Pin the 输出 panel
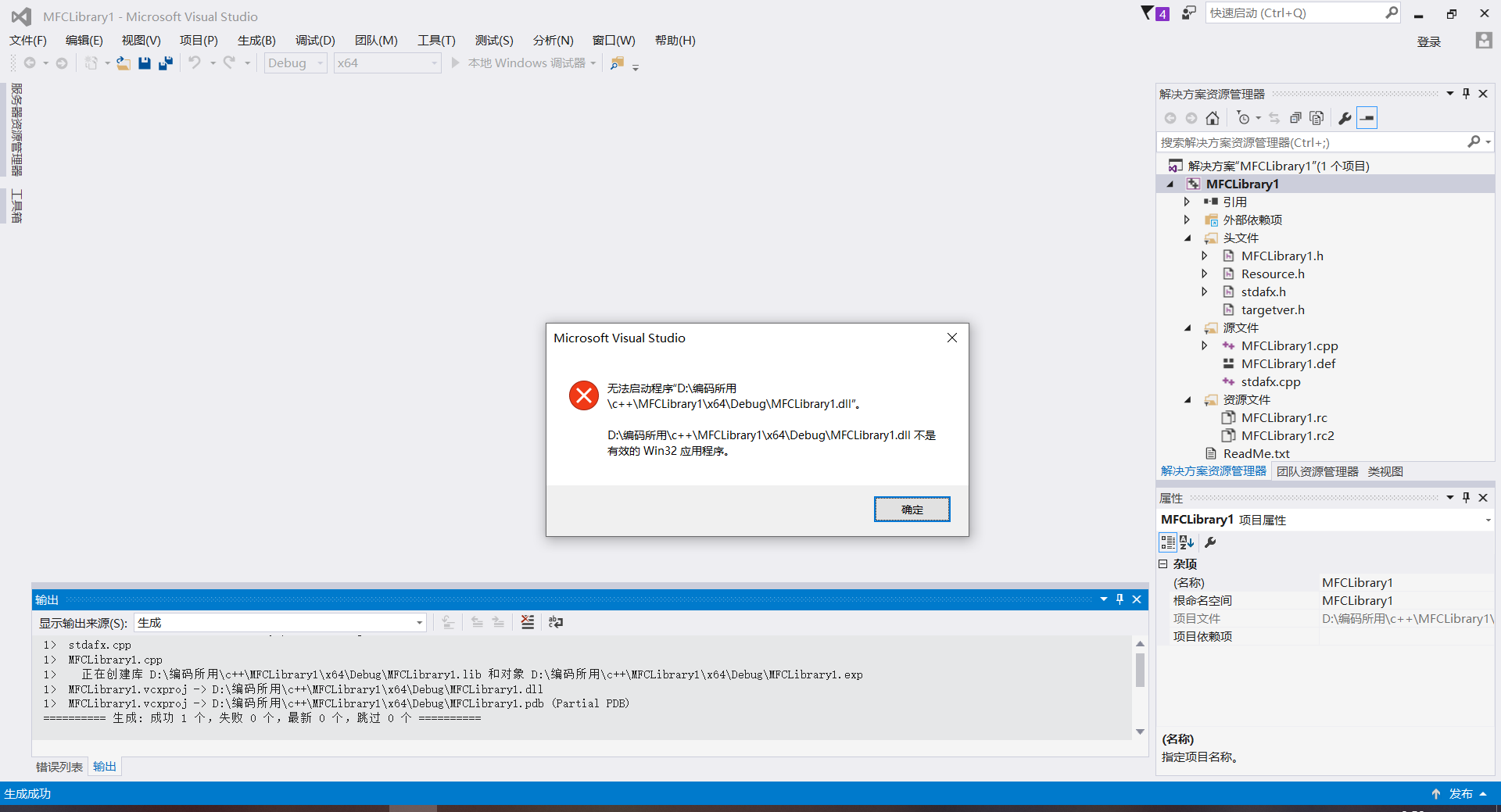The image size is (1501, 812). [1119, 599]
